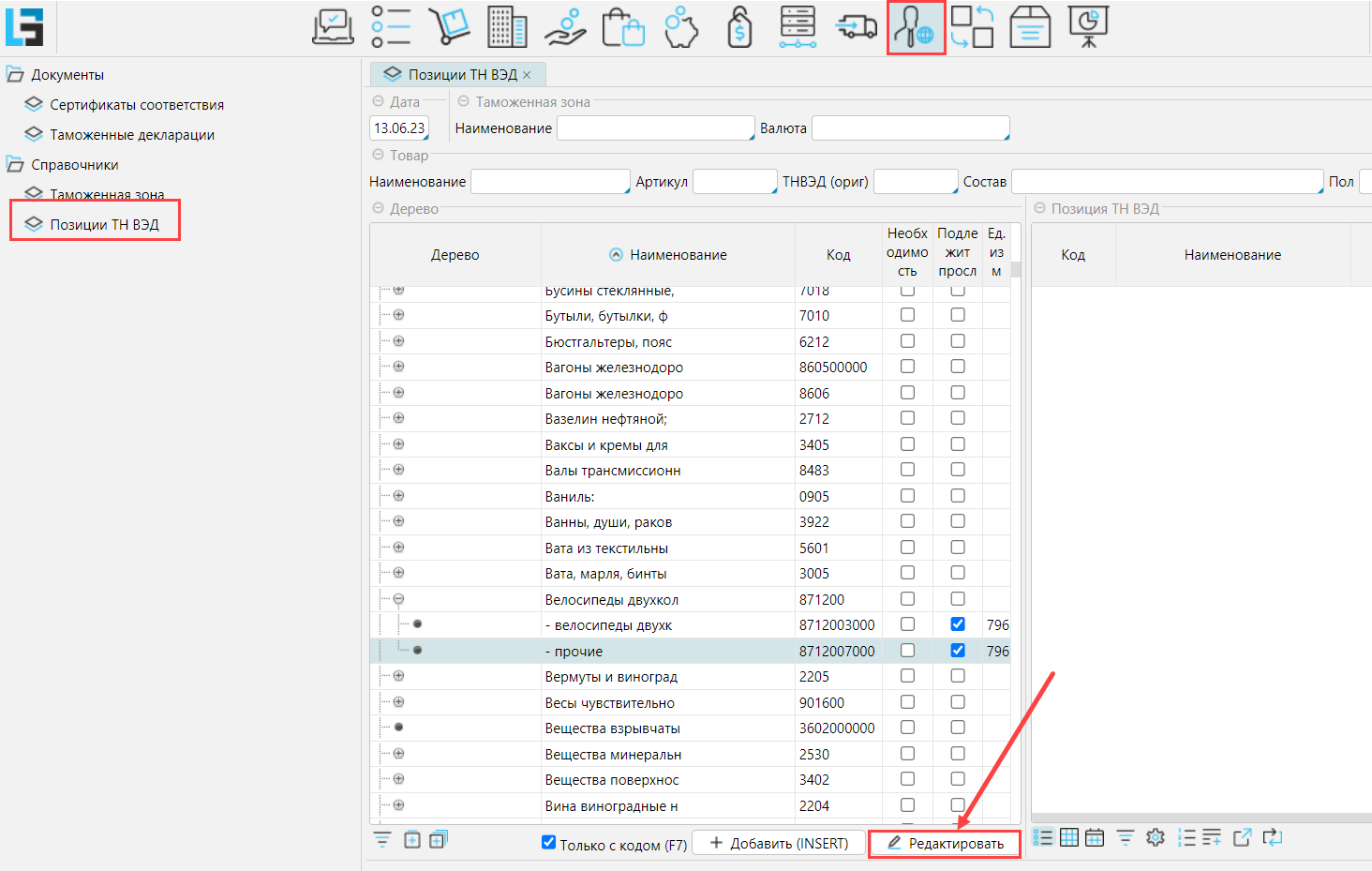This screenshot has width=1372, height=871.
Task: Click the price tag dollar icon
Action: coord(739,27)
